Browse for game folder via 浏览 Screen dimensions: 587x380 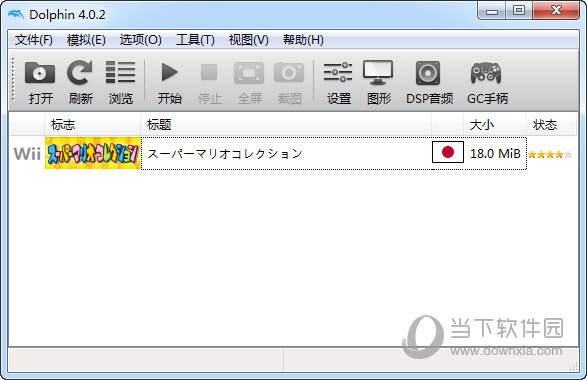[121, 82]
